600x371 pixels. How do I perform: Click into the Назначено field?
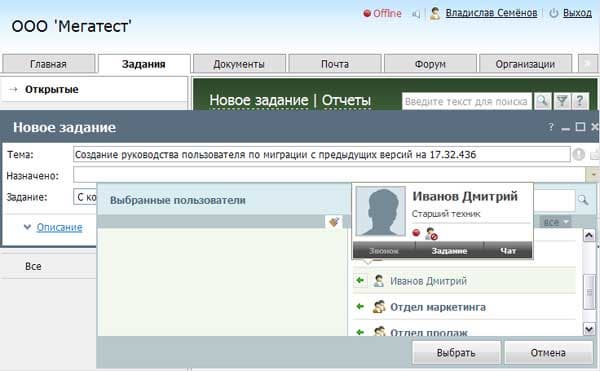point(329,175)
